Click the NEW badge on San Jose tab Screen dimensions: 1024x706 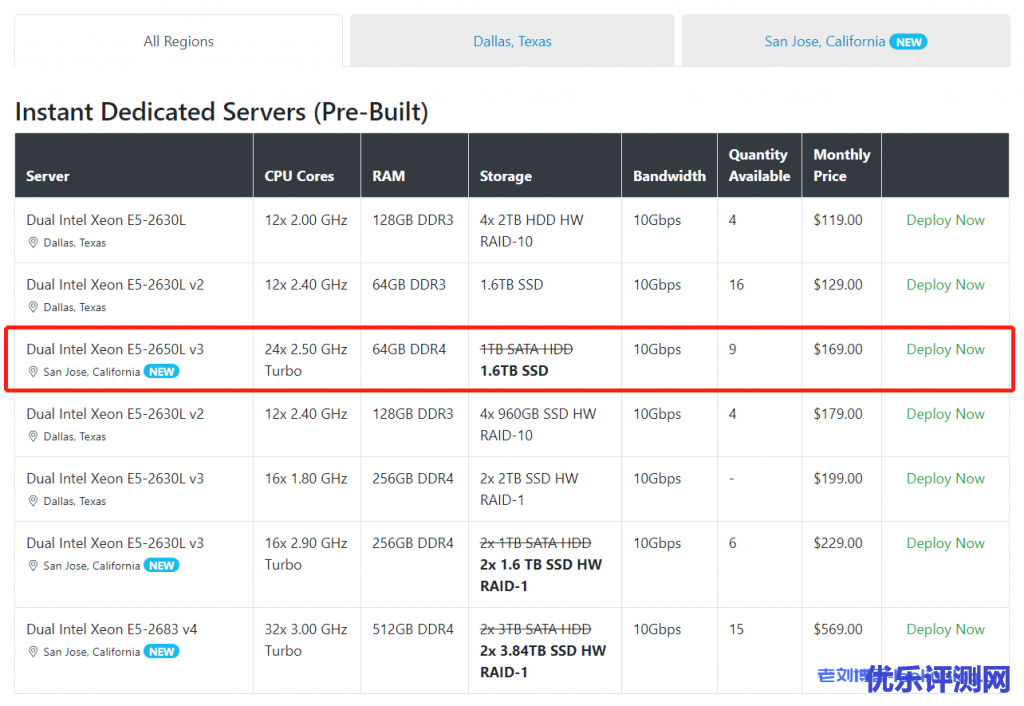click(x=909, y=42)
